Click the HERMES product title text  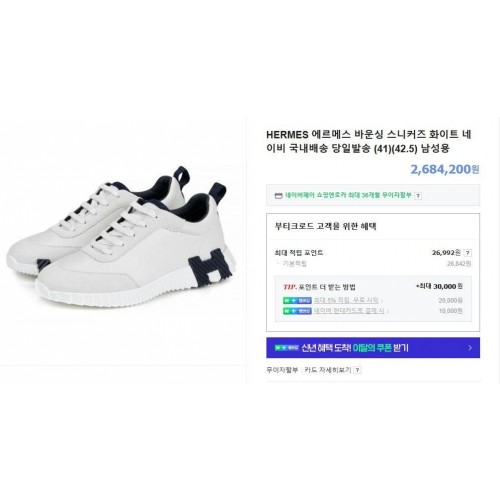[369, 141]
